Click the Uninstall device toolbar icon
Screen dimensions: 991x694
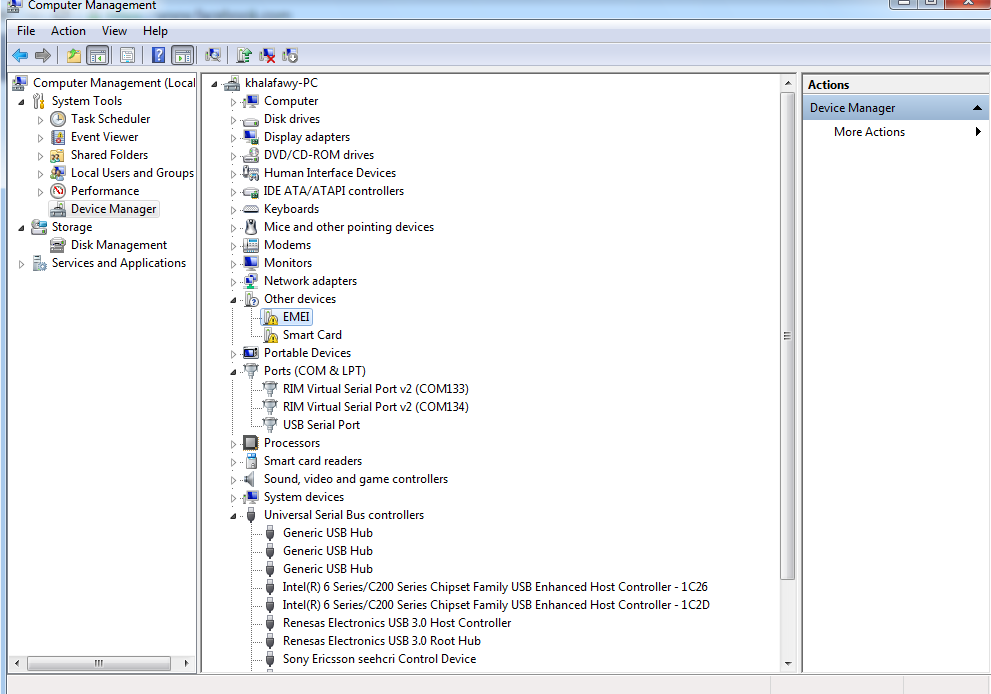point(267,56)
